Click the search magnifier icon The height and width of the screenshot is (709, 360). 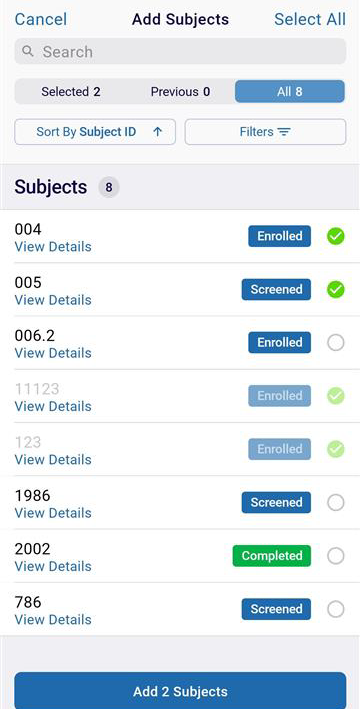coord(28,52)
